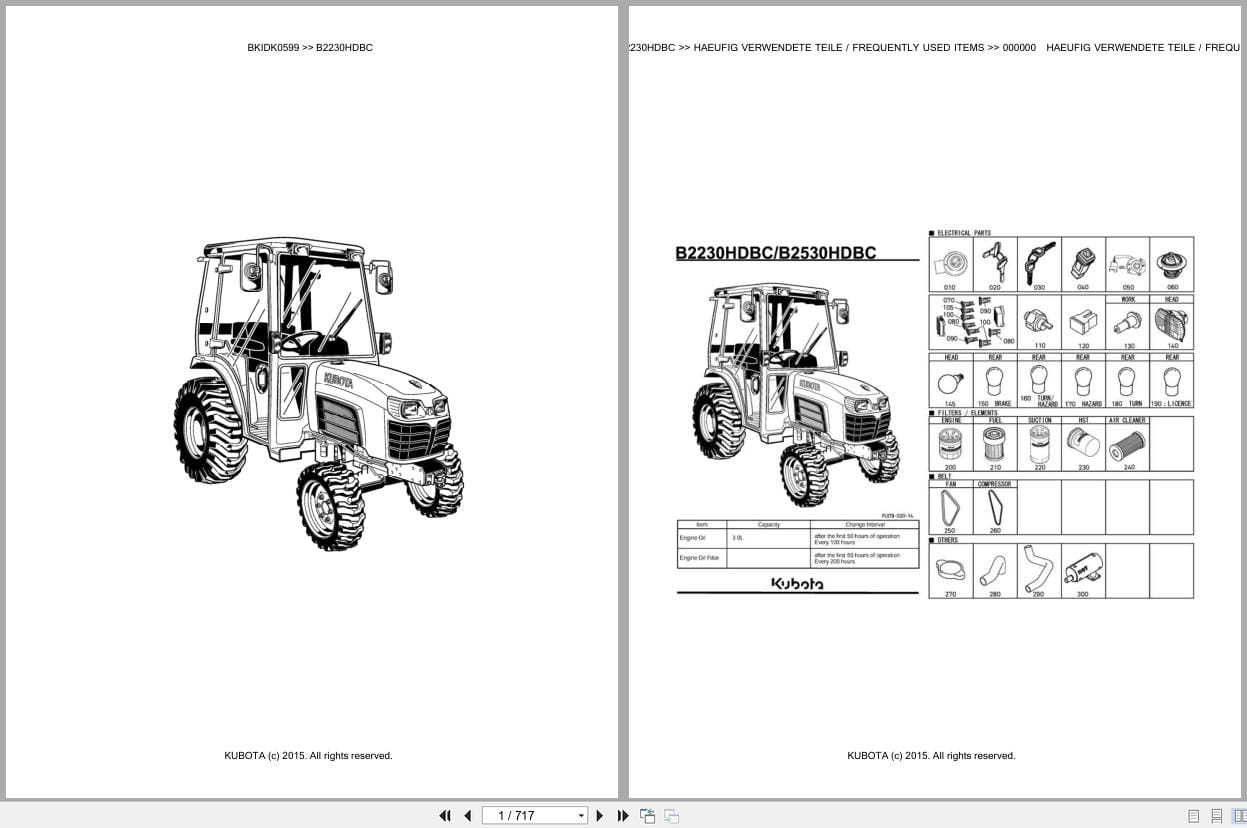This screenshot has height=828, width=1247.
Task: Click the HST filter part 230
Action: pyautogui.click(x=1083, y=444)
